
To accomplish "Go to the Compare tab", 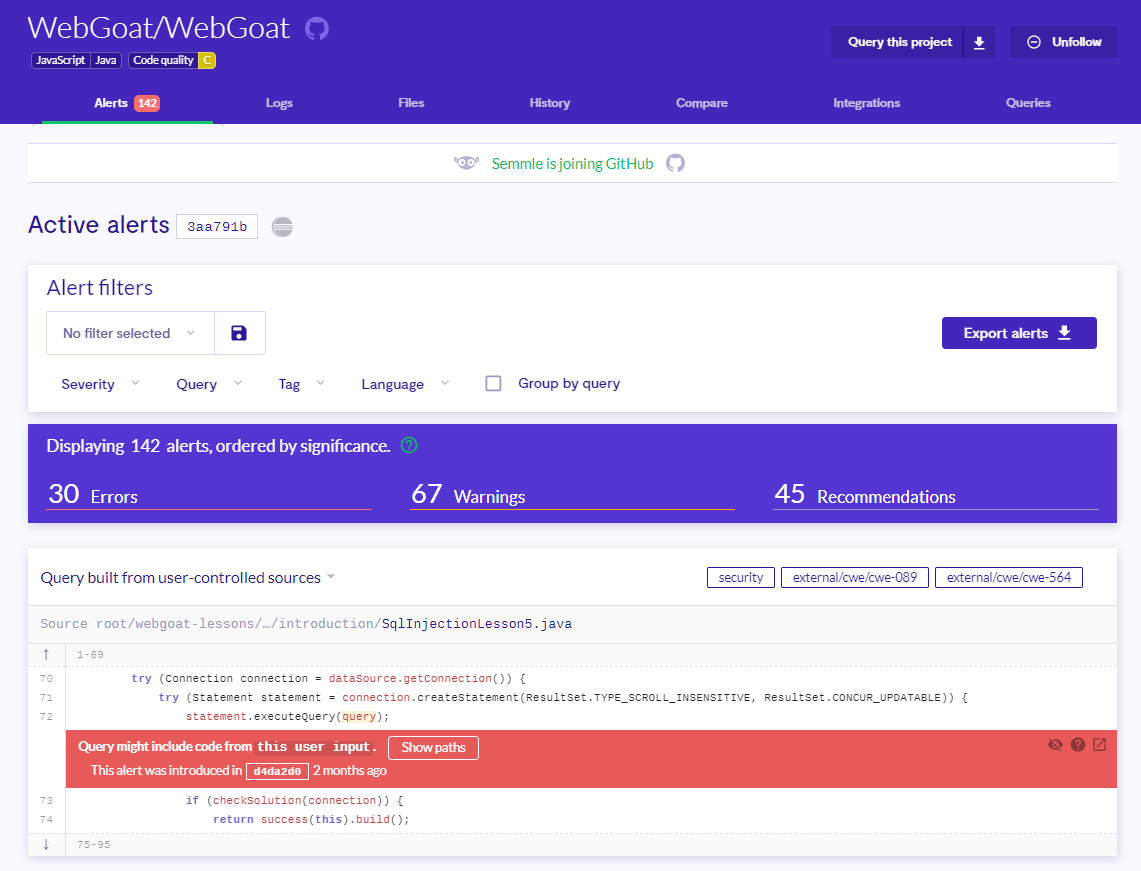I will pyautogui.click(x=701, y=103).
